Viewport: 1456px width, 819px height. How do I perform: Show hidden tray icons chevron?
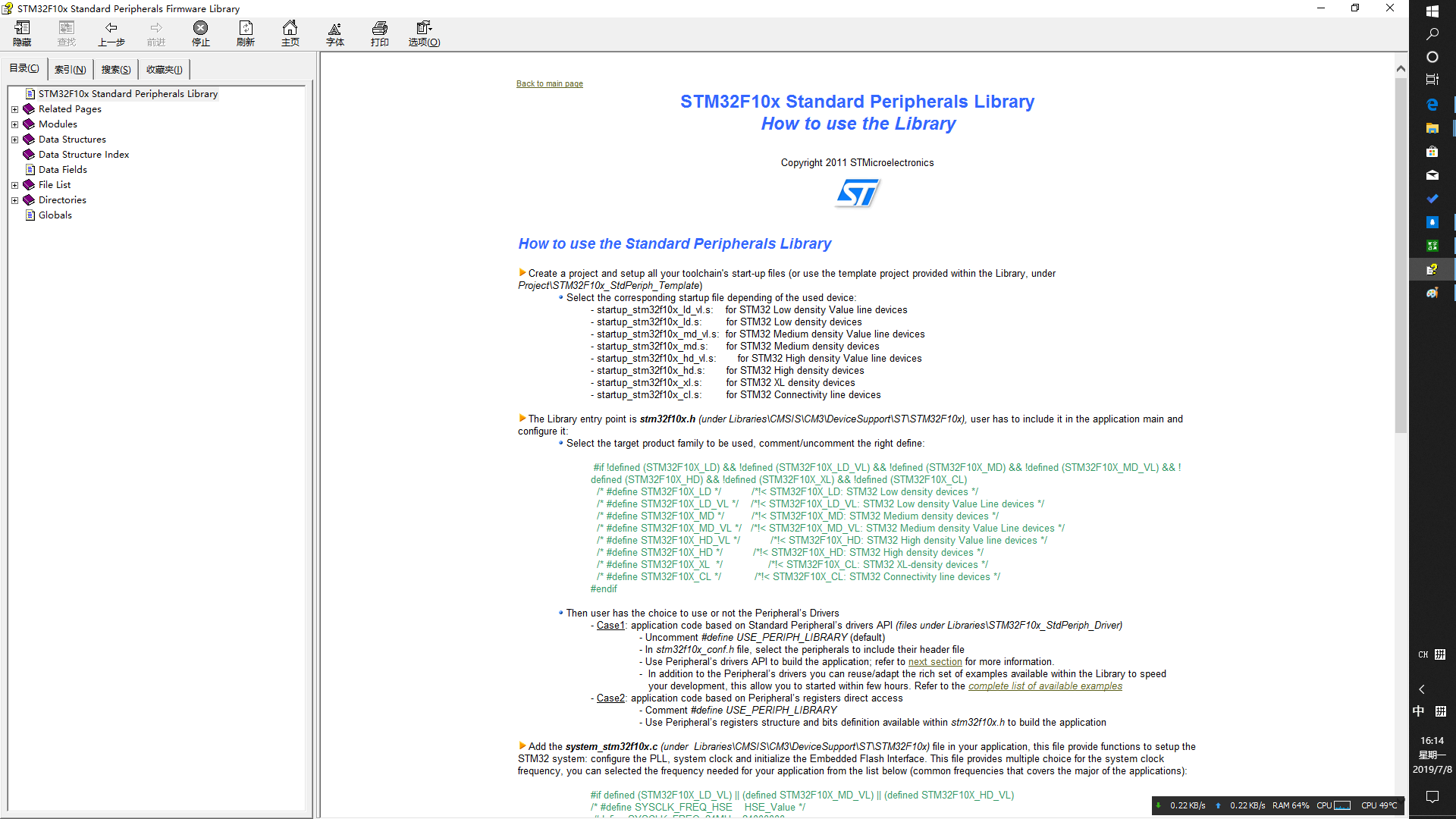(x=1422, y=689)
